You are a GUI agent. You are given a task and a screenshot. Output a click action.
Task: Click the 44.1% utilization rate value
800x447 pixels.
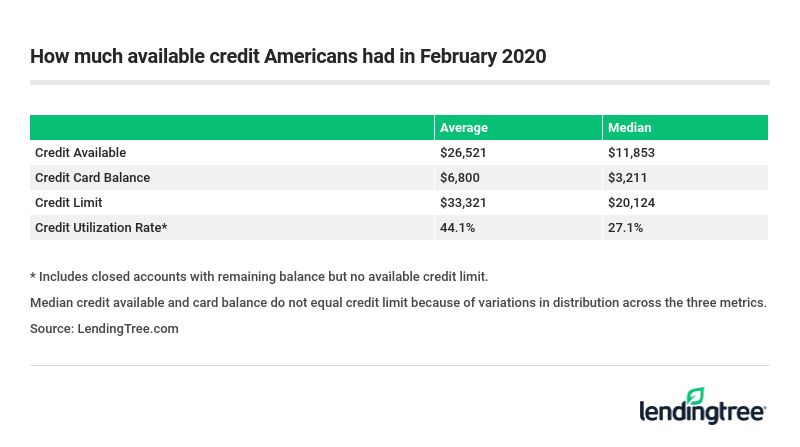coord(457,228)
